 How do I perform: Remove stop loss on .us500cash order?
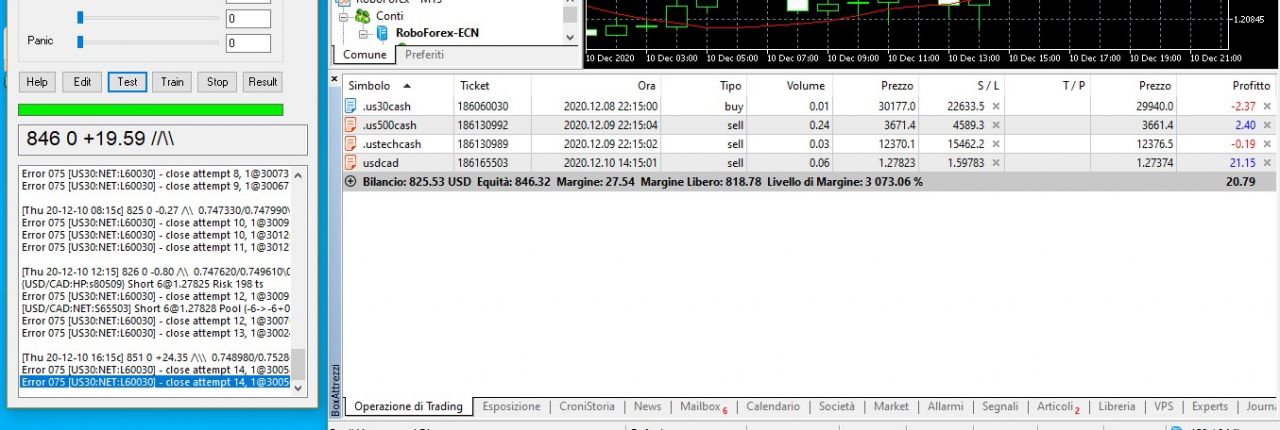point(996,125)
